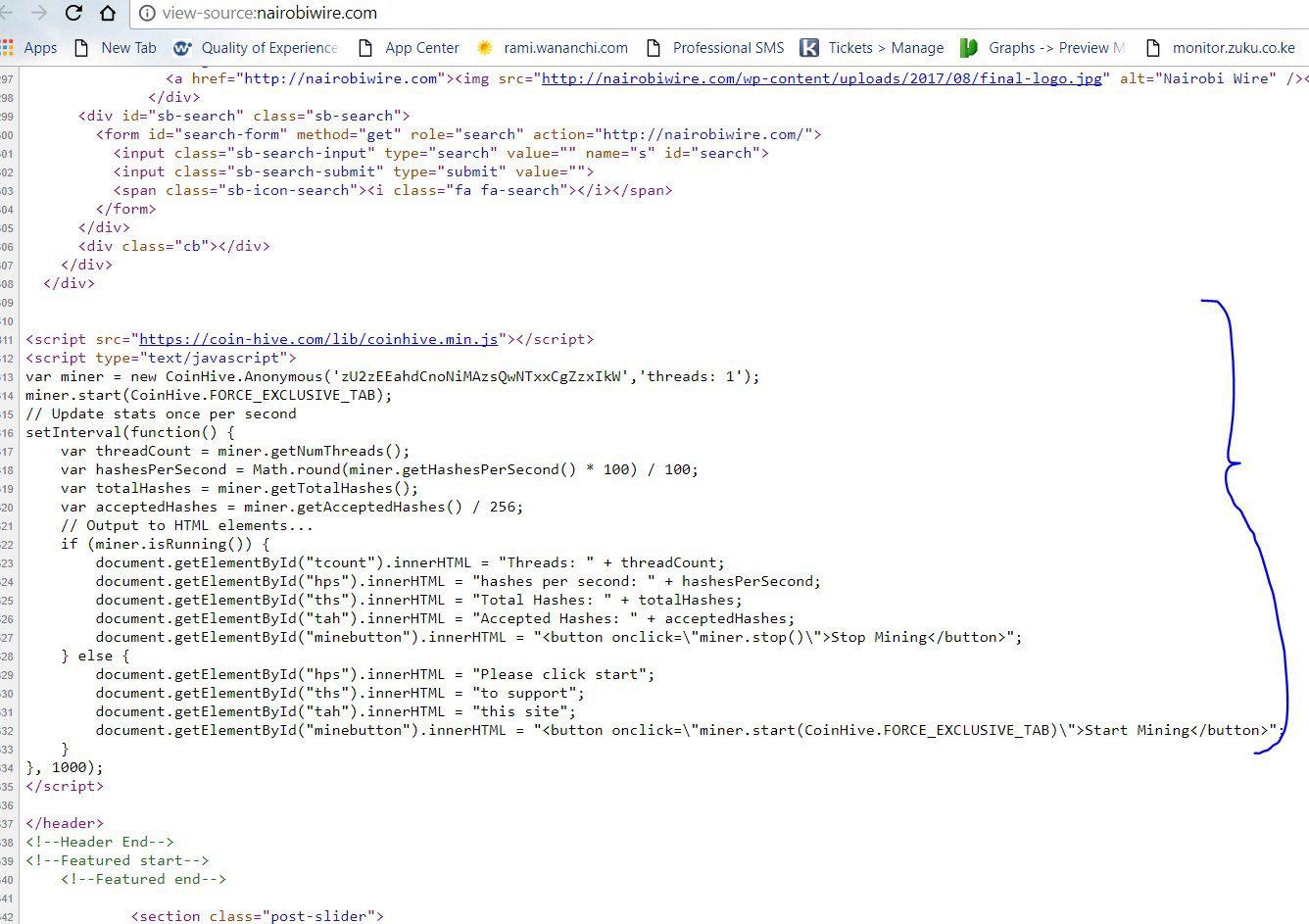
Task: Click the 'var totalHashes' line
Action: 239,488
